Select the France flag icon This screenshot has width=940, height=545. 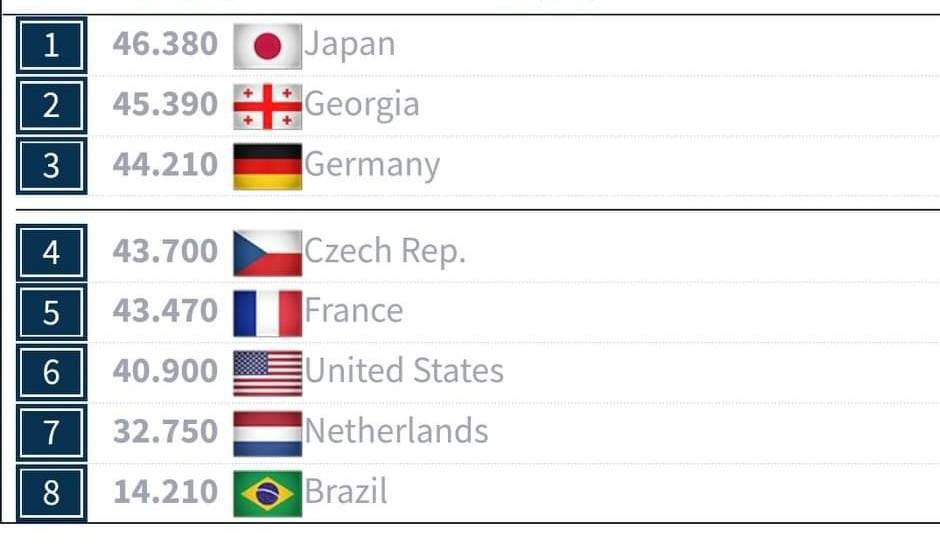click(267, 313)
